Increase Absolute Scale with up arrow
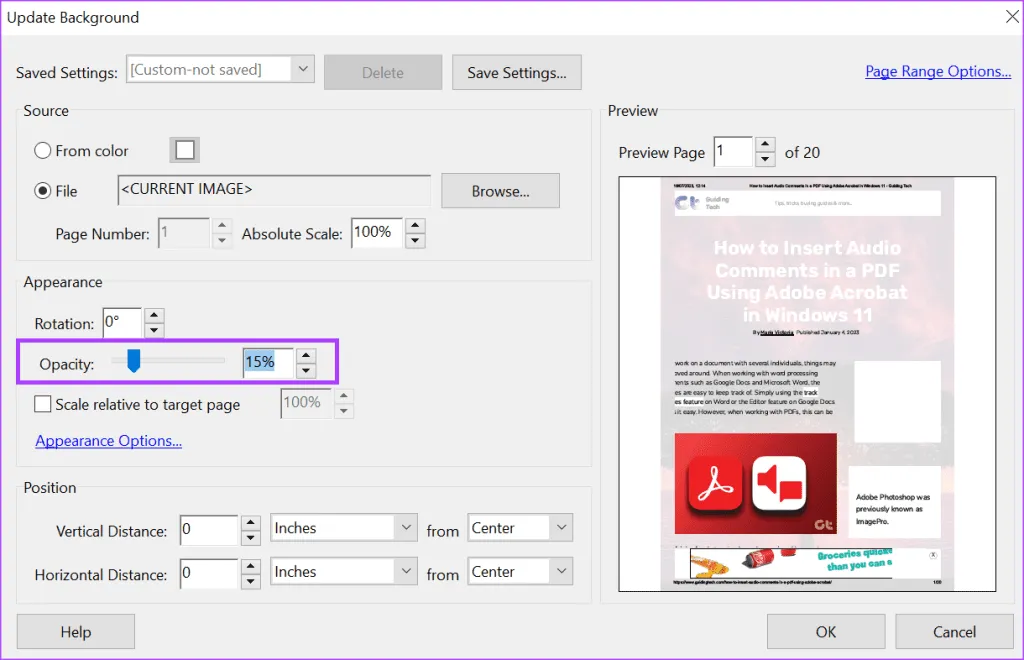The height and width of the screenshot is (660, 1024). click(x=415, y=225)
